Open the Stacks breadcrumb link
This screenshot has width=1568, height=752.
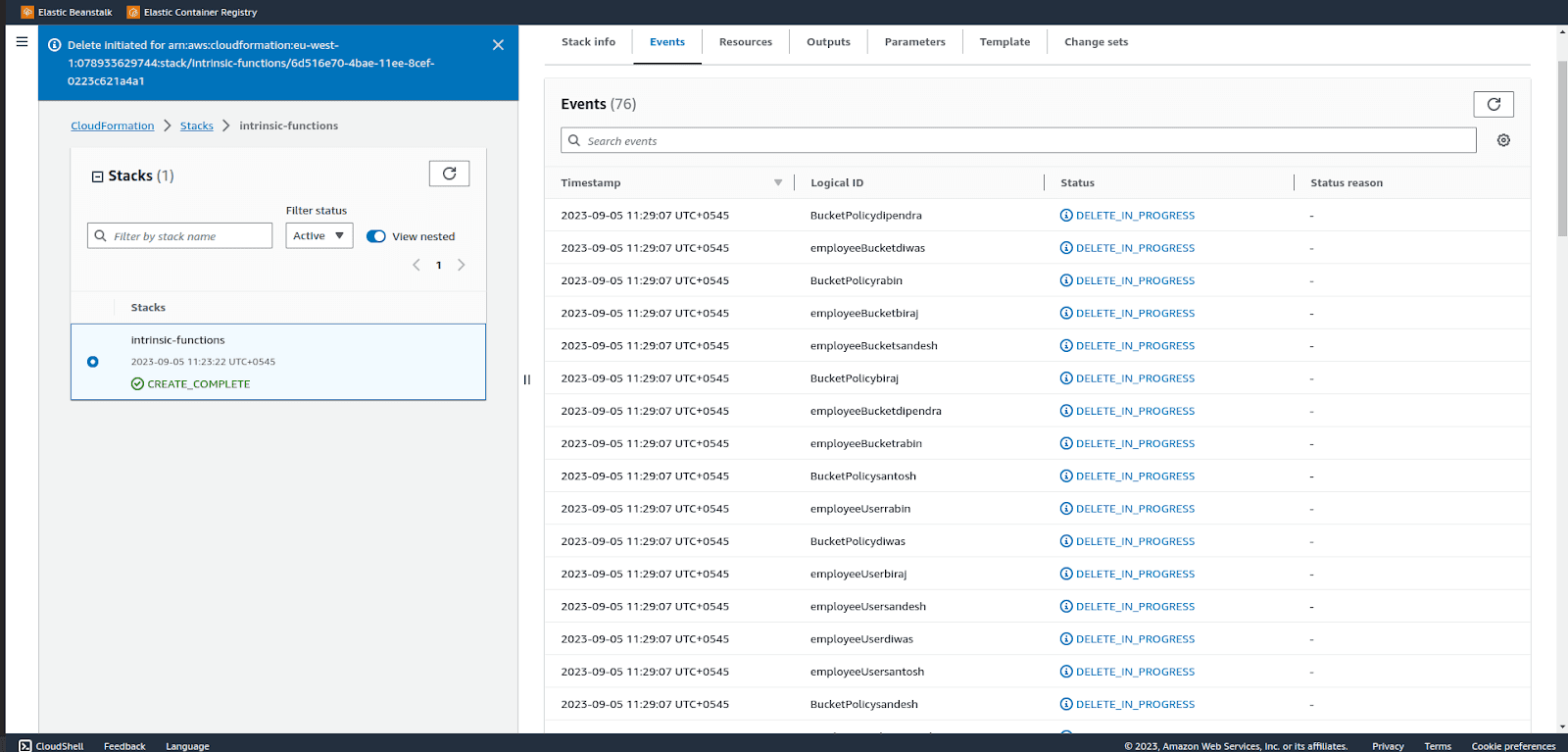[197, 125]
